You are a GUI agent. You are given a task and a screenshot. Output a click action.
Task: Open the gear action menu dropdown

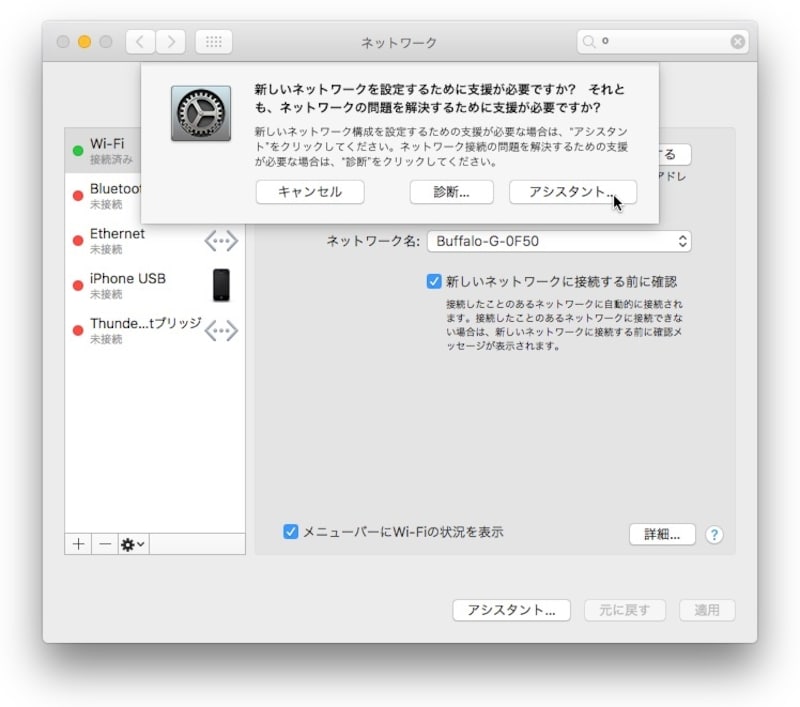click(x=132, y=543)
